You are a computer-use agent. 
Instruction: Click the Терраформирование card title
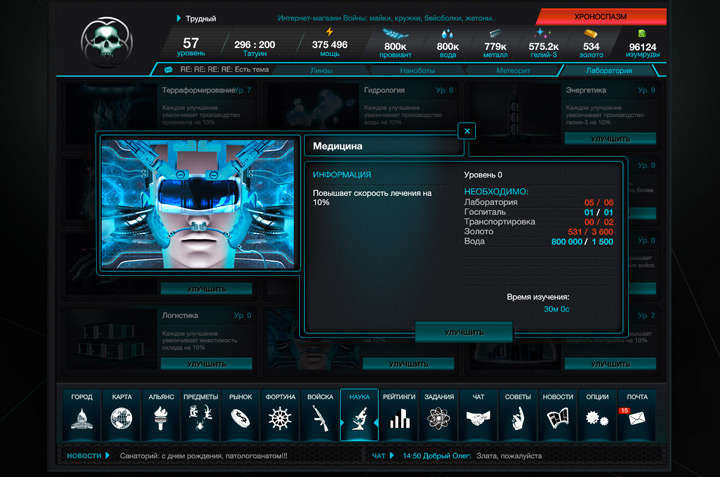pos(199,90)
